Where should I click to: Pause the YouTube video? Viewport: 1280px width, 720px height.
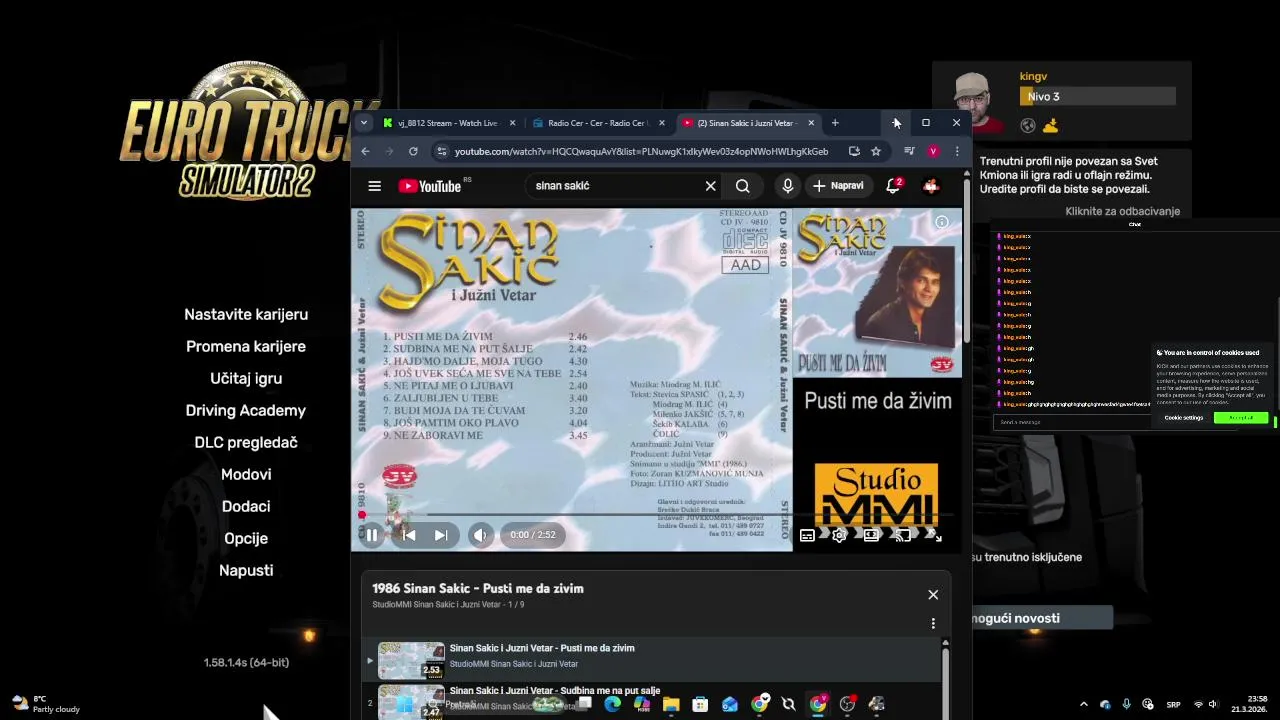[x=372, y=535]
